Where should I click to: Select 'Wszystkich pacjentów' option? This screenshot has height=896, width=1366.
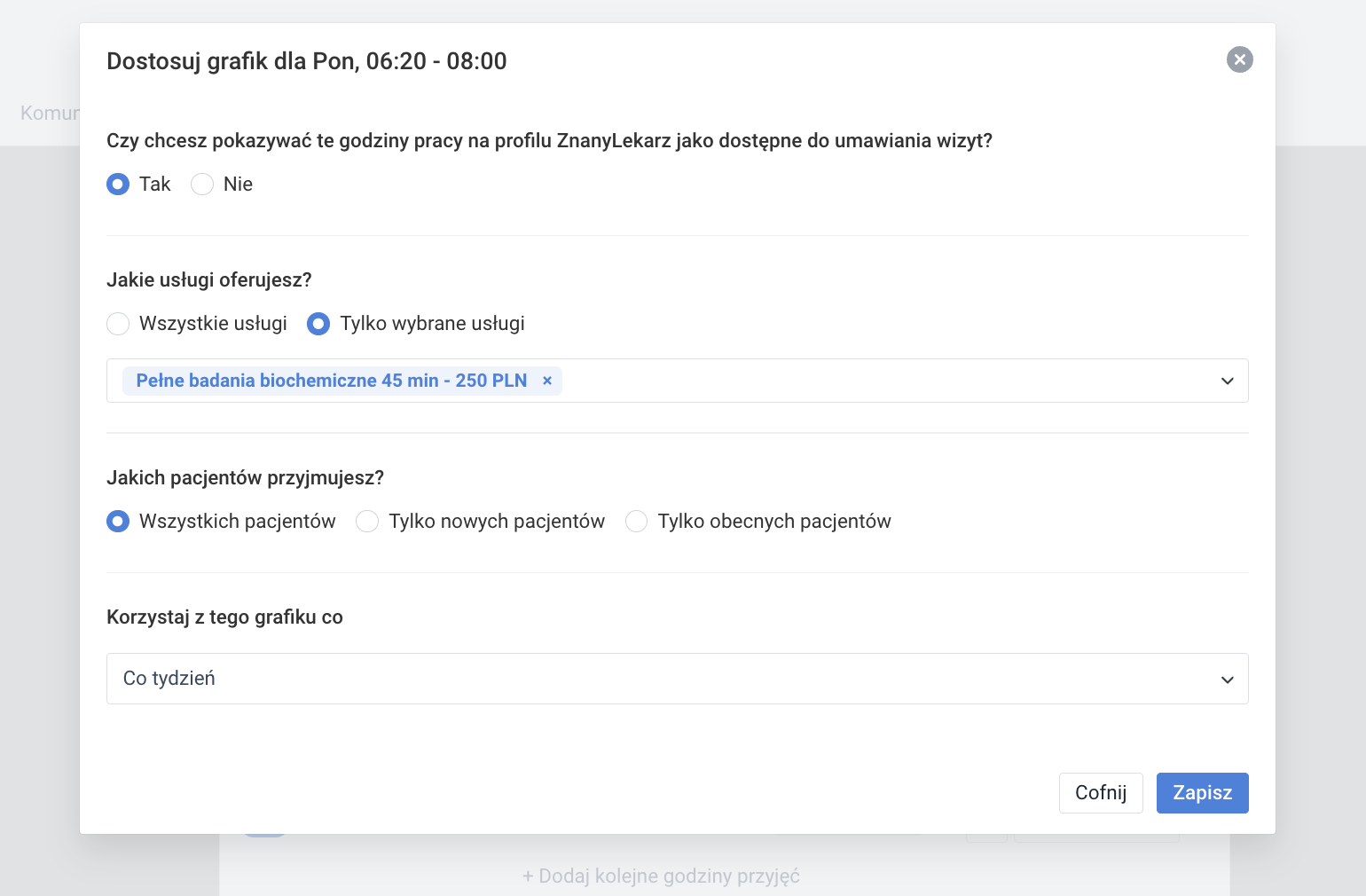tap(117, 522)
